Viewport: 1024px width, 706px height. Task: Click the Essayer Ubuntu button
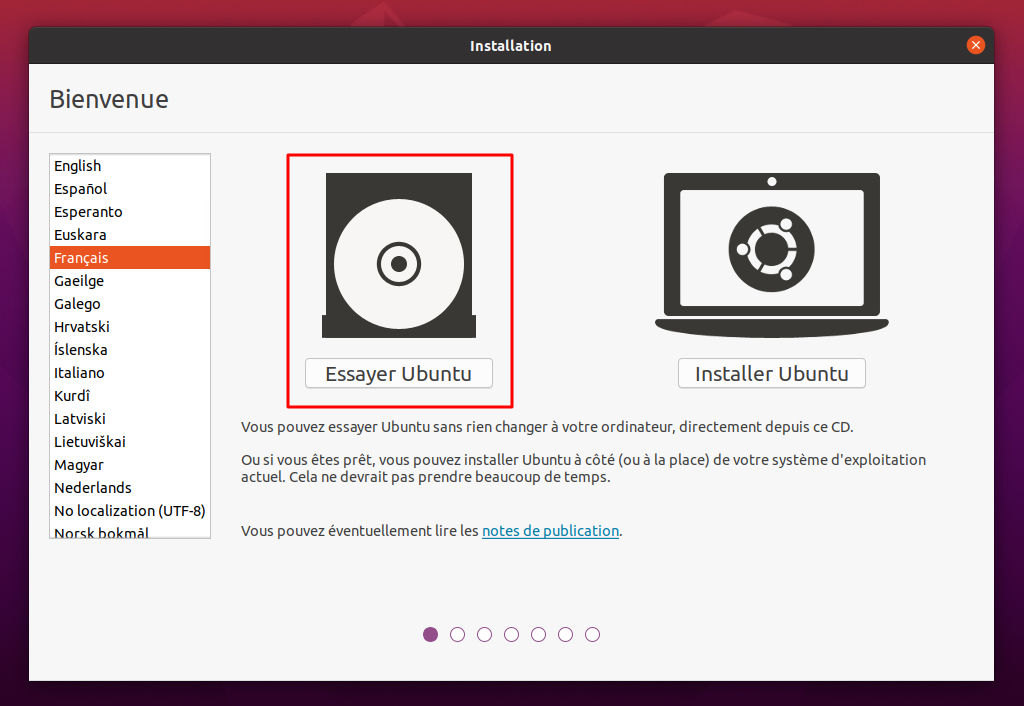click(x=399, y=374)
